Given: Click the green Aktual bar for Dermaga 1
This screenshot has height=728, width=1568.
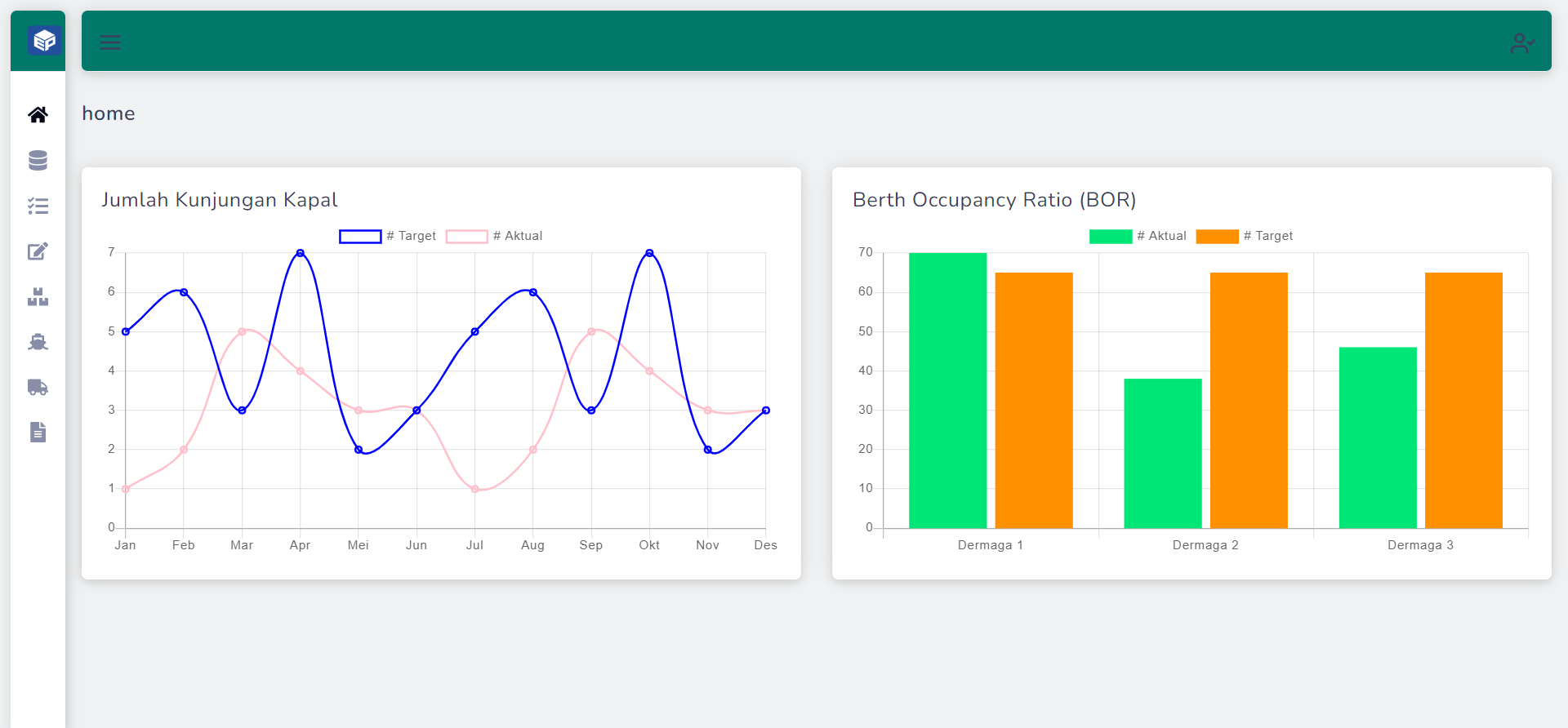Looking at the screenshot, I should pos(947,390).
